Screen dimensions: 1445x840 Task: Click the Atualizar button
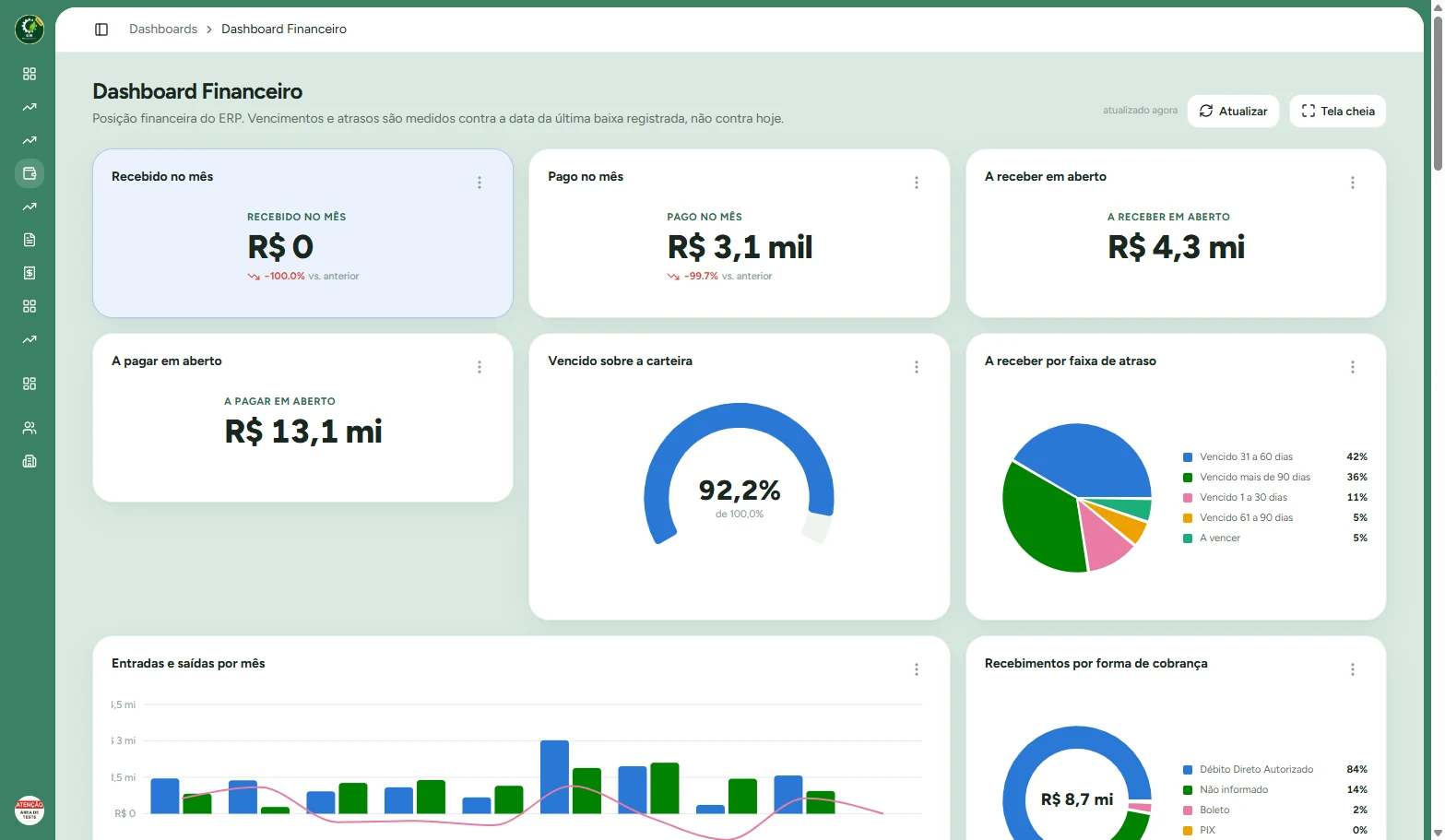pyautogui.click(x=1233, y=111)
